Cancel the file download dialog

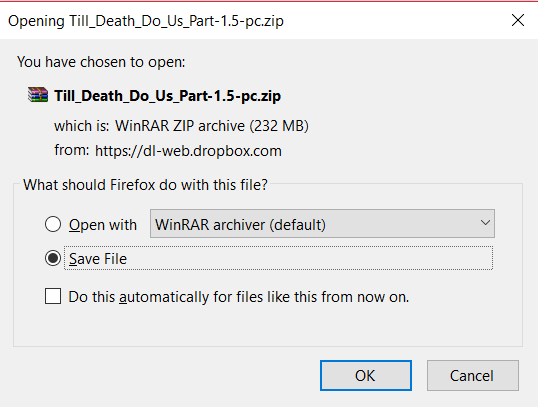point(472,375)
